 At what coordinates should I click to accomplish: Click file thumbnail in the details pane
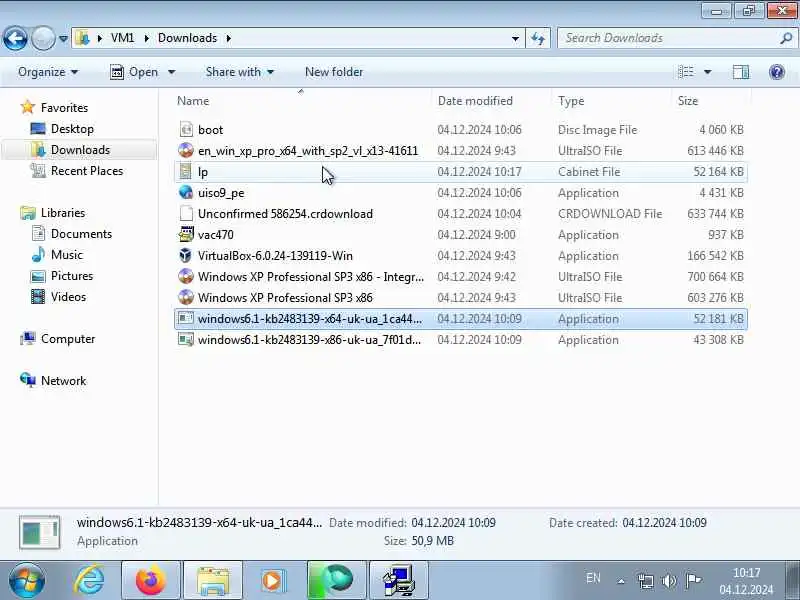pos(39,532)
